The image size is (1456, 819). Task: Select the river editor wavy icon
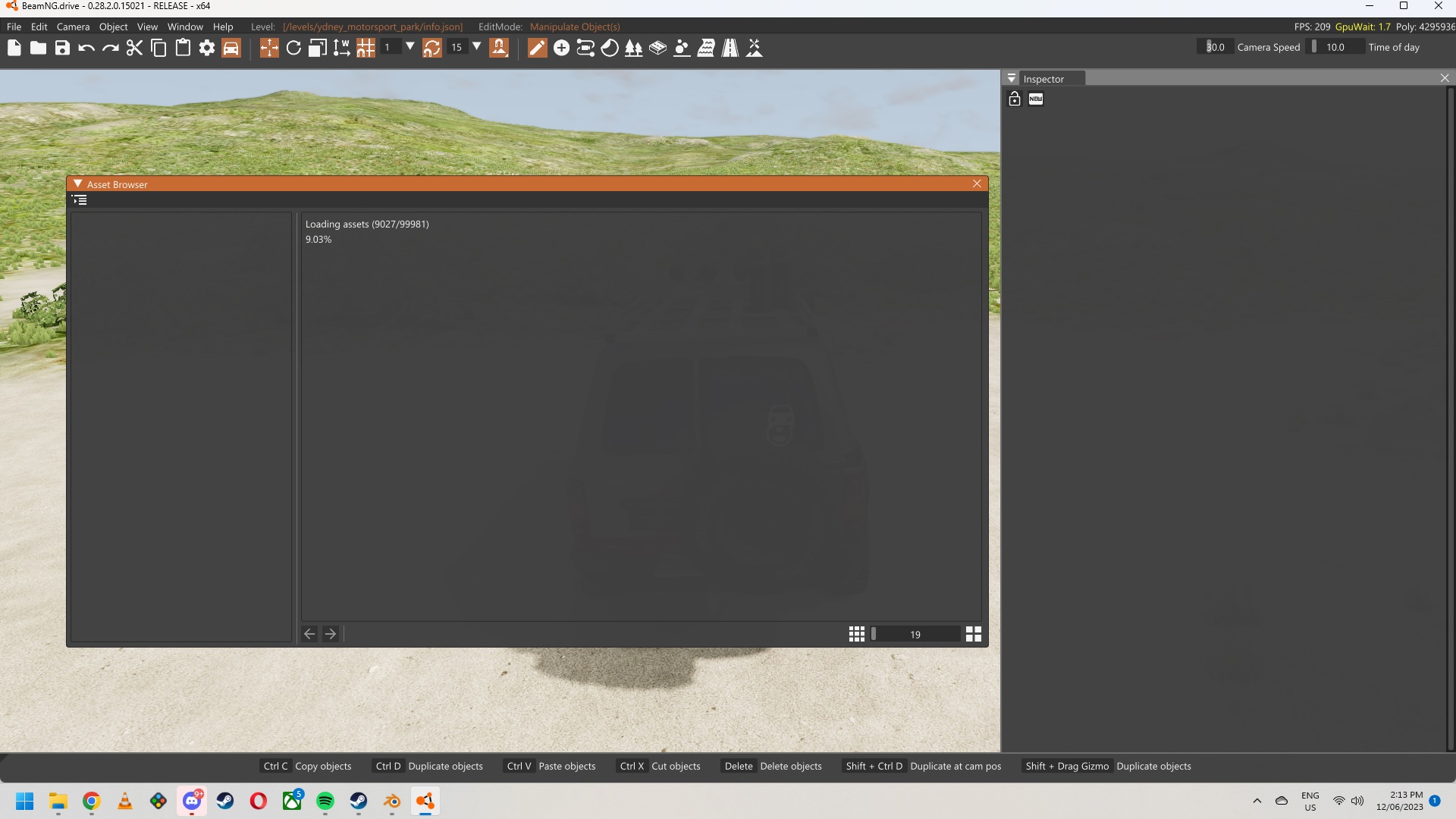point(706,48)
